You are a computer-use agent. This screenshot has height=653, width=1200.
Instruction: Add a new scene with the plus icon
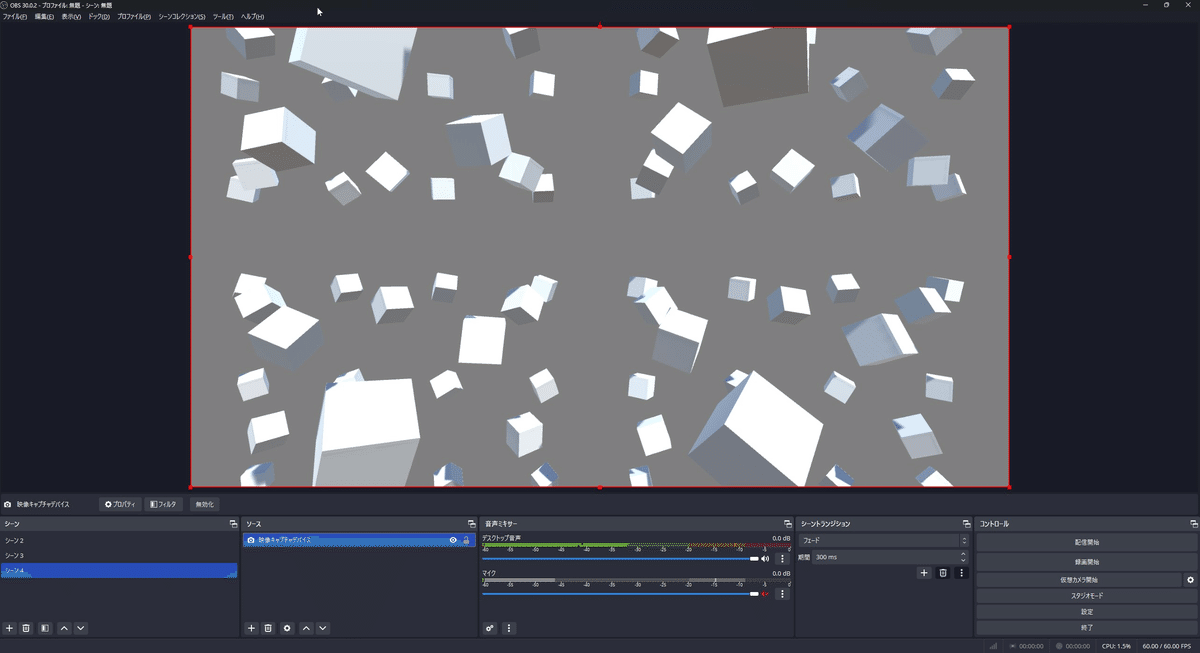tap(9, 628)
